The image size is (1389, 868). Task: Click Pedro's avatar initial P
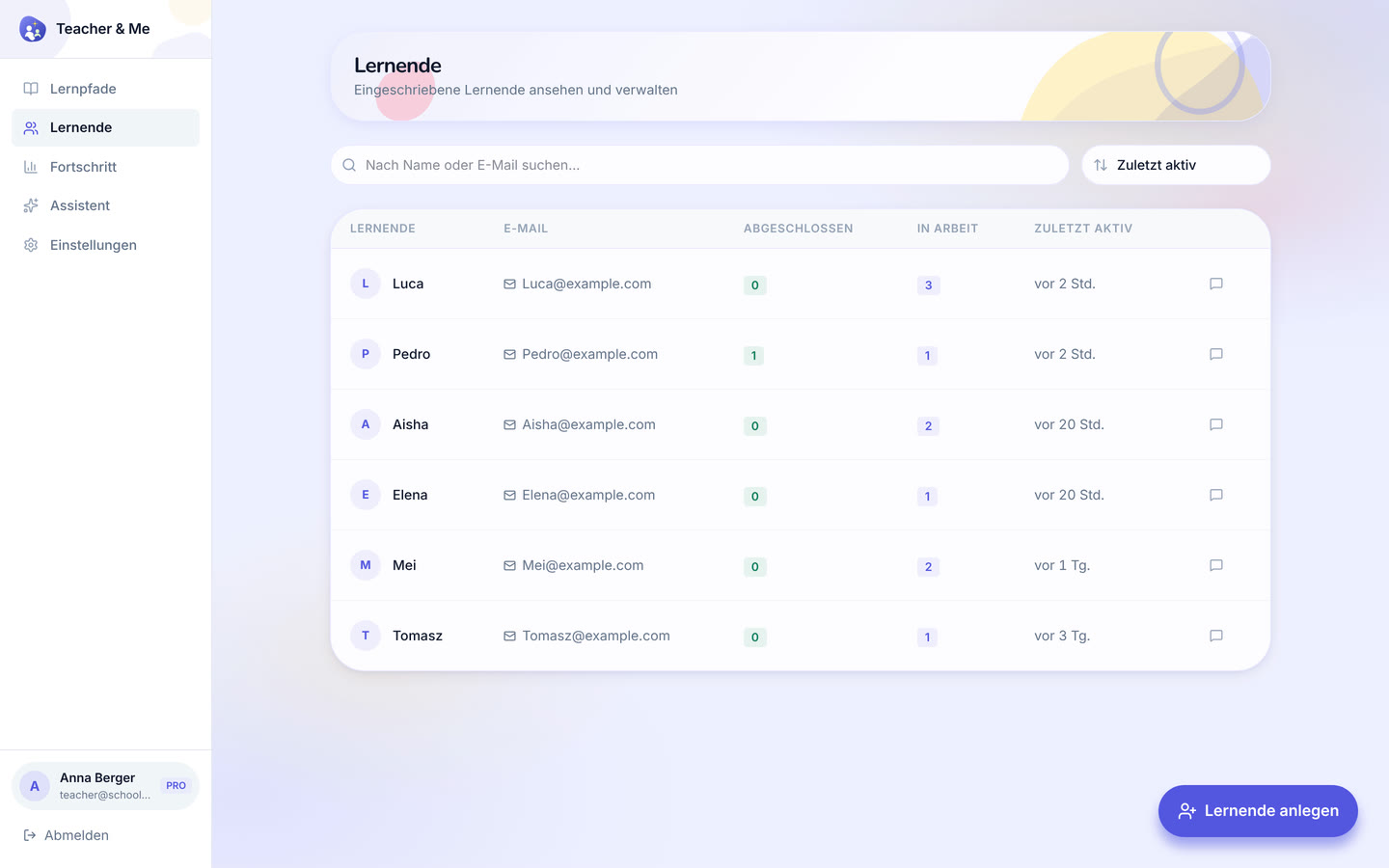point(366,354)
